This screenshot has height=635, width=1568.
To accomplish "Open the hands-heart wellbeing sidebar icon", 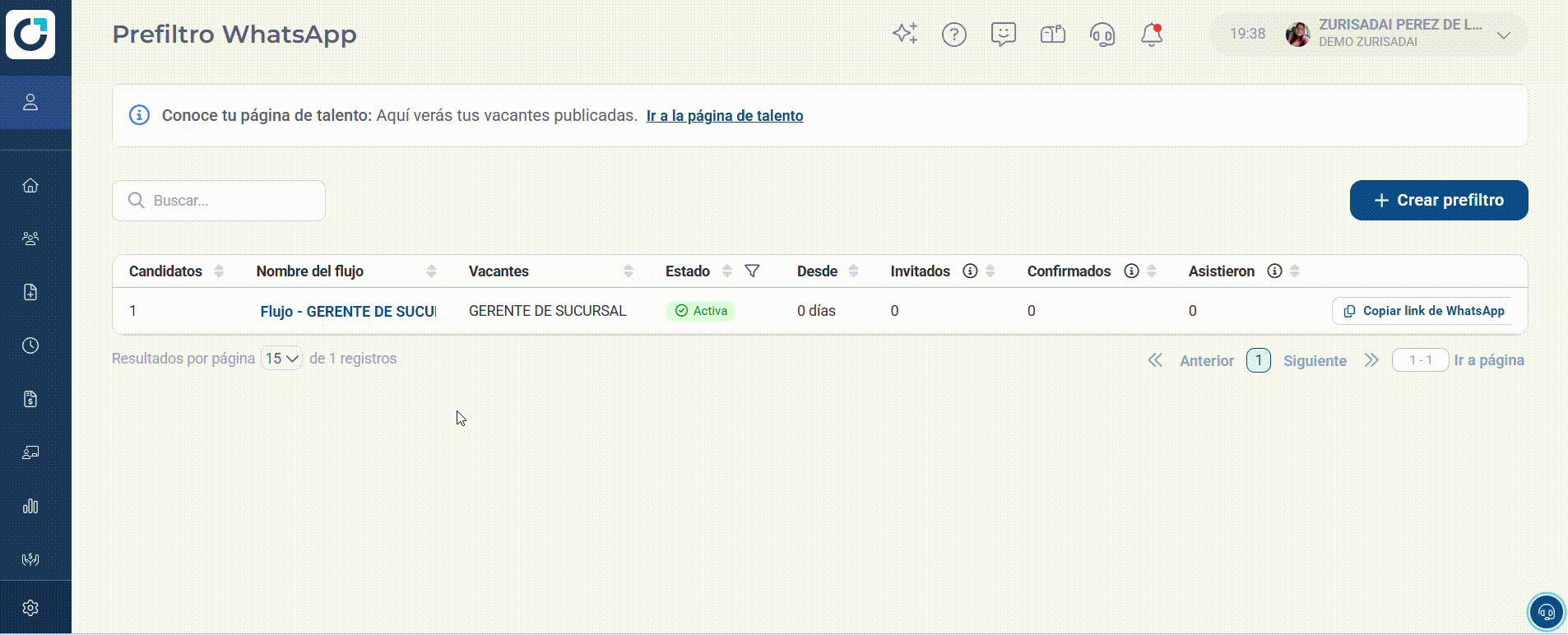I will (x=30, y=559).
